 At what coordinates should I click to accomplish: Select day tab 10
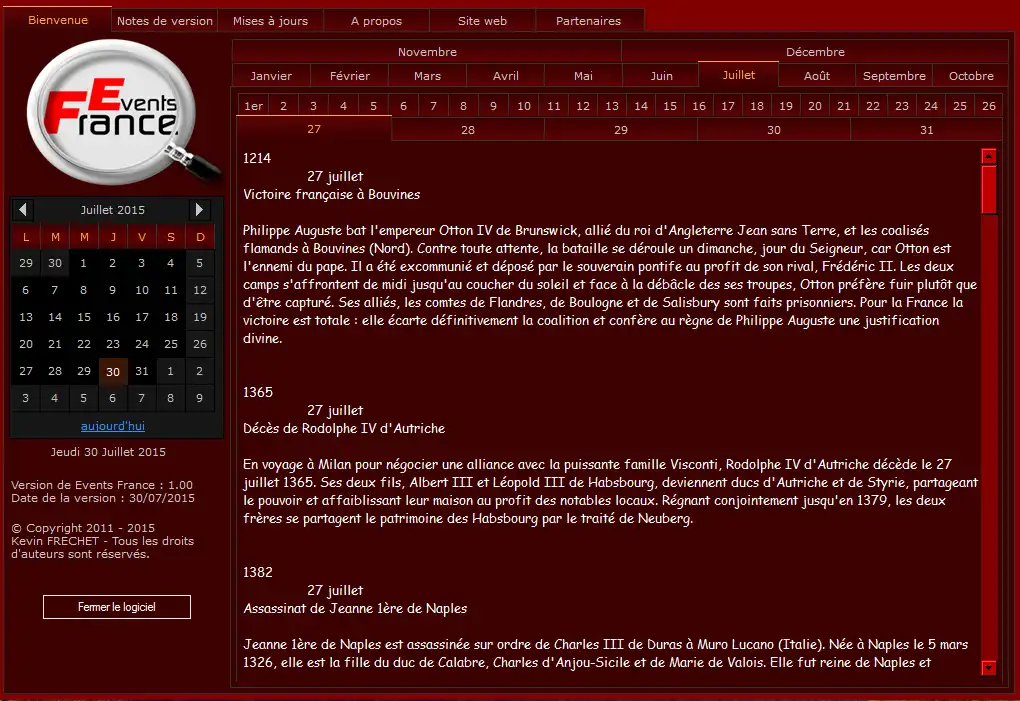tap(524, 105)
